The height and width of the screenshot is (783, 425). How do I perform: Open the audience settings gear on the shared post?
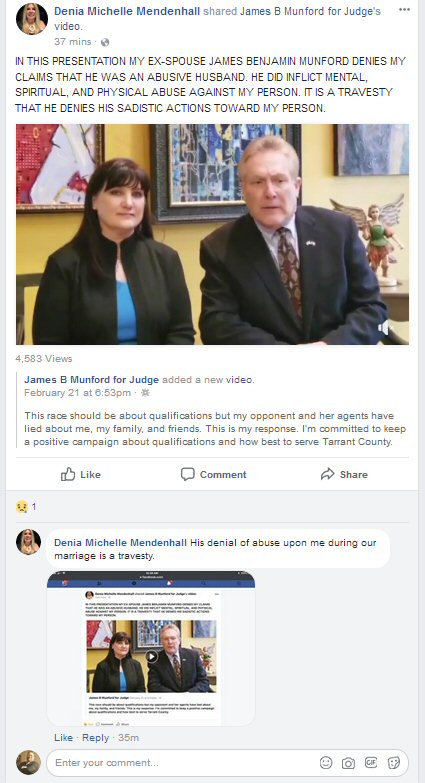pos(145,393)
